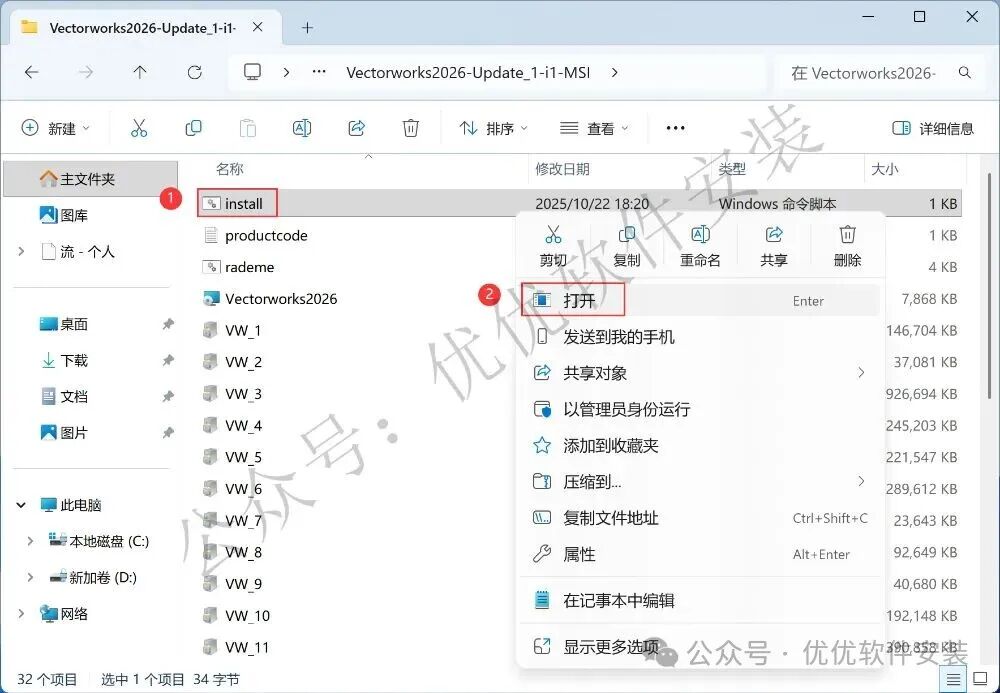Select the Vectorworks2026 installer file
Image resolution: width=1000 pixels, height=693 pixels.
(x=281, y=299)
